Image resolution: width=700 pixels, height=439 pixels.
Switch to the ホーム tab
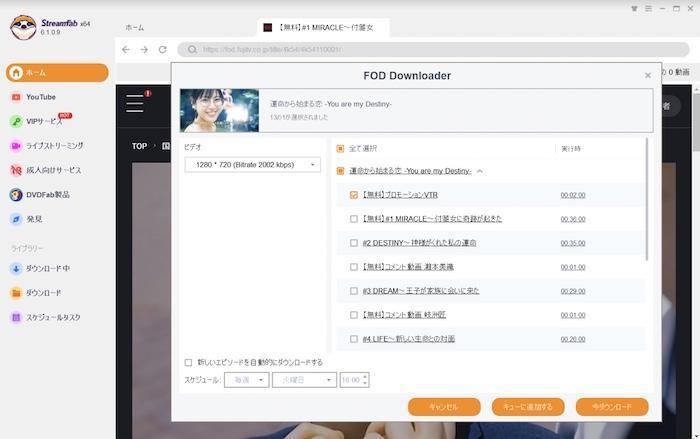pos(135,28)
